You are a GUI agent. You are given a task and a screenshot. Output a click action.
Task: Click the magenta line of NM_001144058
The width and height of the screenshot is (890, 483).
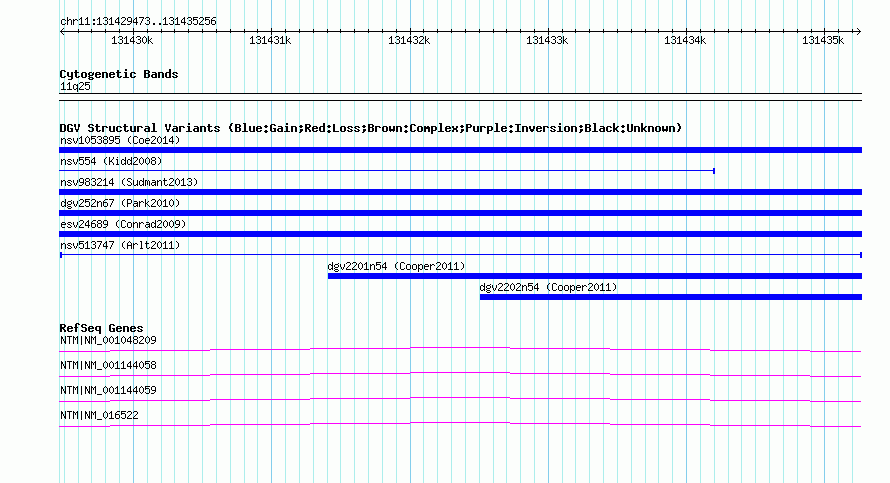pos(460,374)
